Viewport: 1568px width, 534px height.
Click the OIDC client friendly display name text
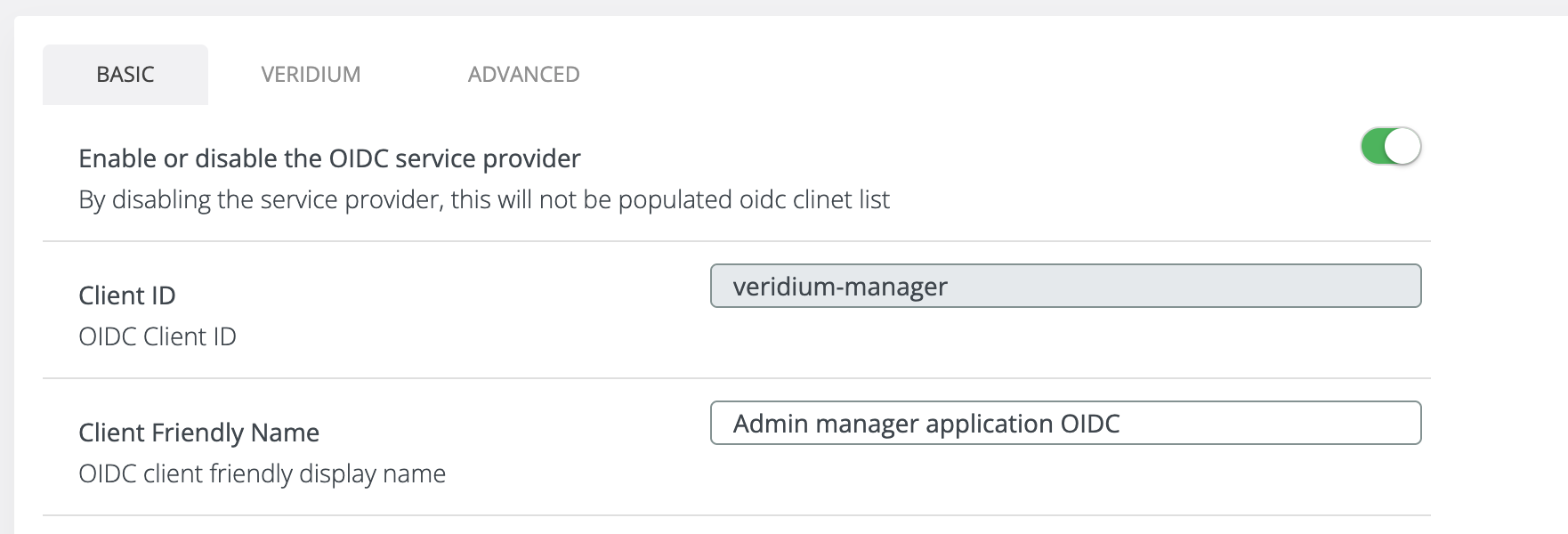click(262, 474)
